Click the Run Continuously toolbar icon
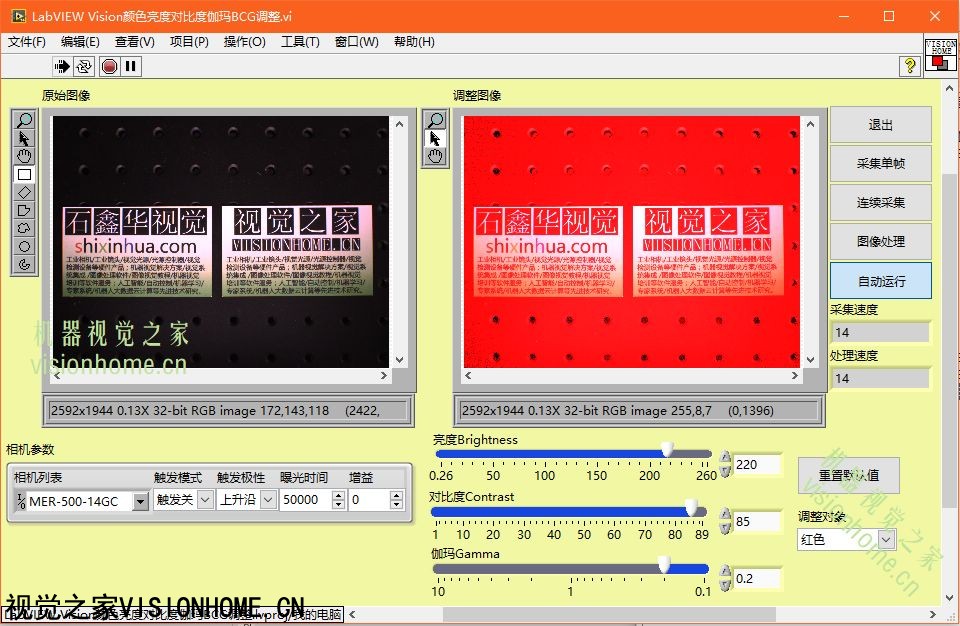960x626 pixels. tap(84, 66)
